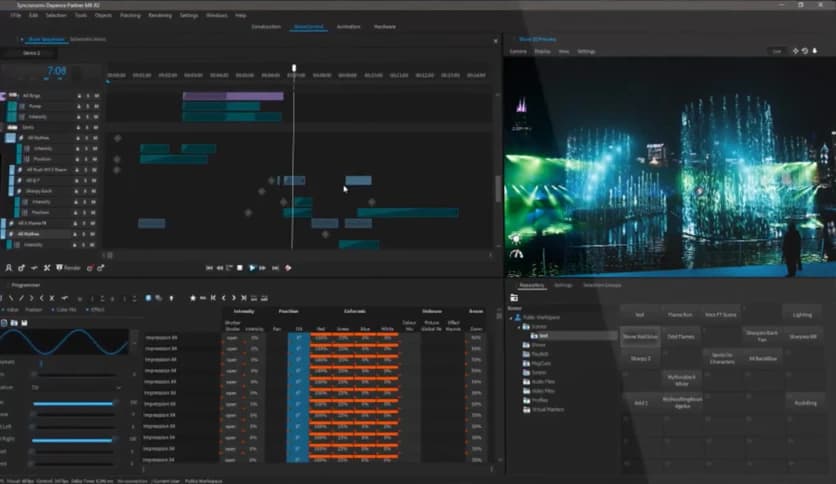Collapse the Public Workspace tree node

[x=513, y=317]
